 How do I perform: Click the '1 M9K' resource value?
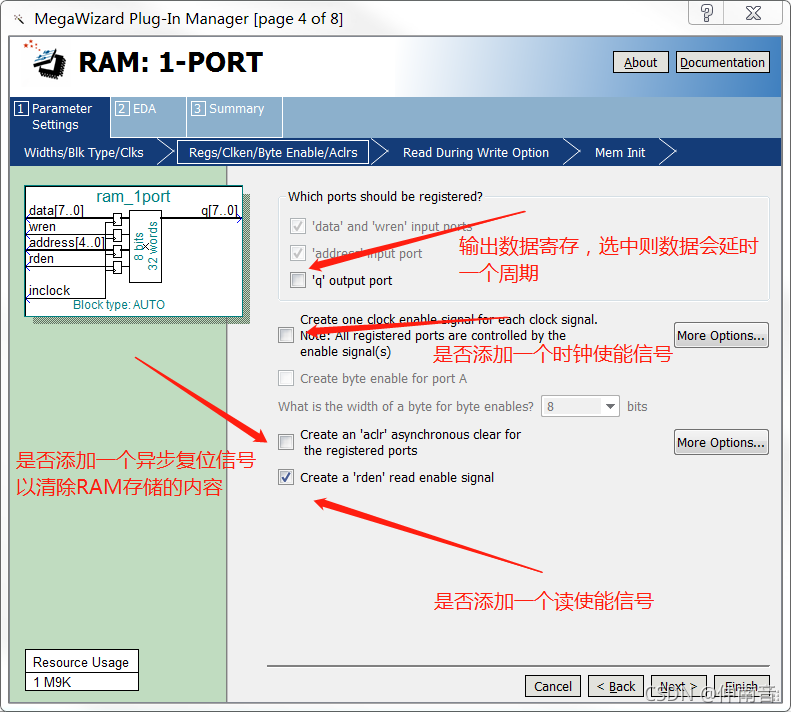(52, 682)
